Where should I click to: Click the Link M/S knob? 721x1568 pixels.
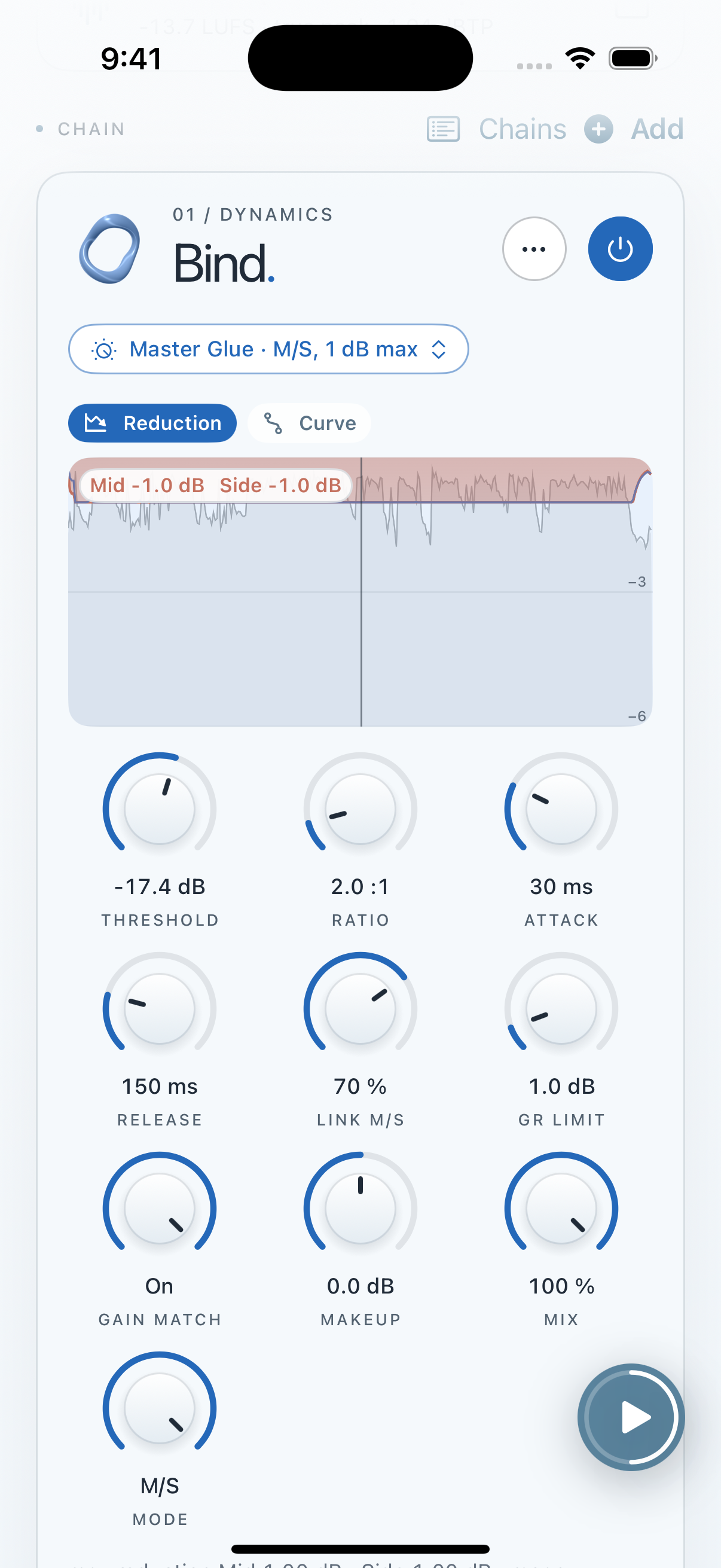360,1009
